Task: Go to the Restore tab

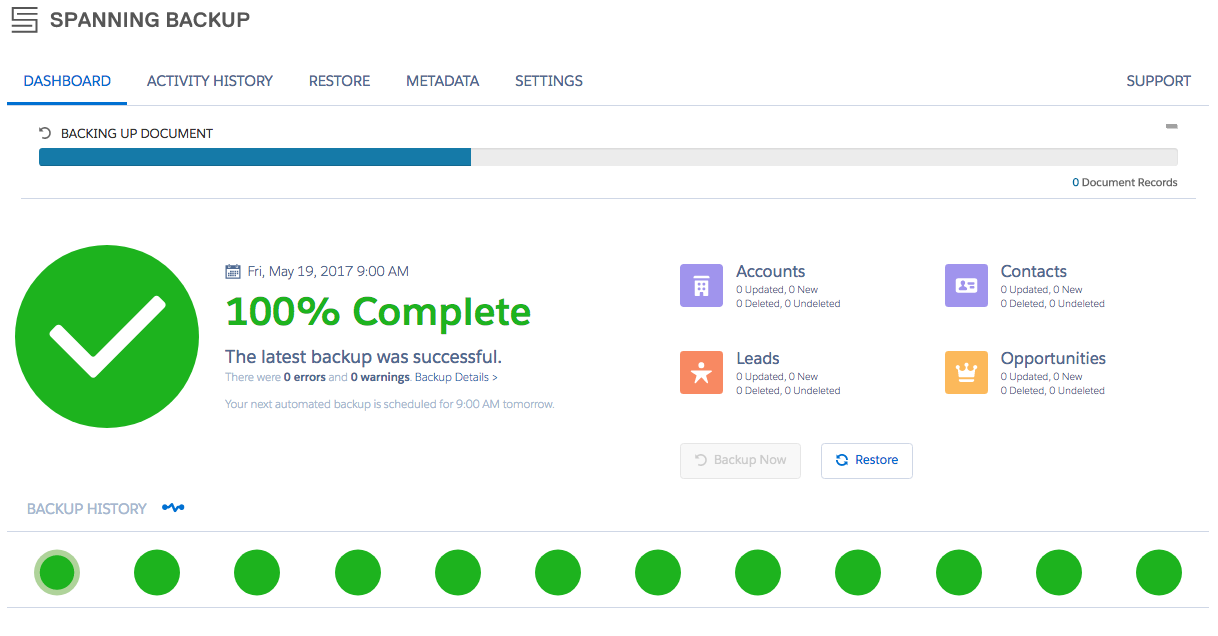Action: tap(339, 81)
